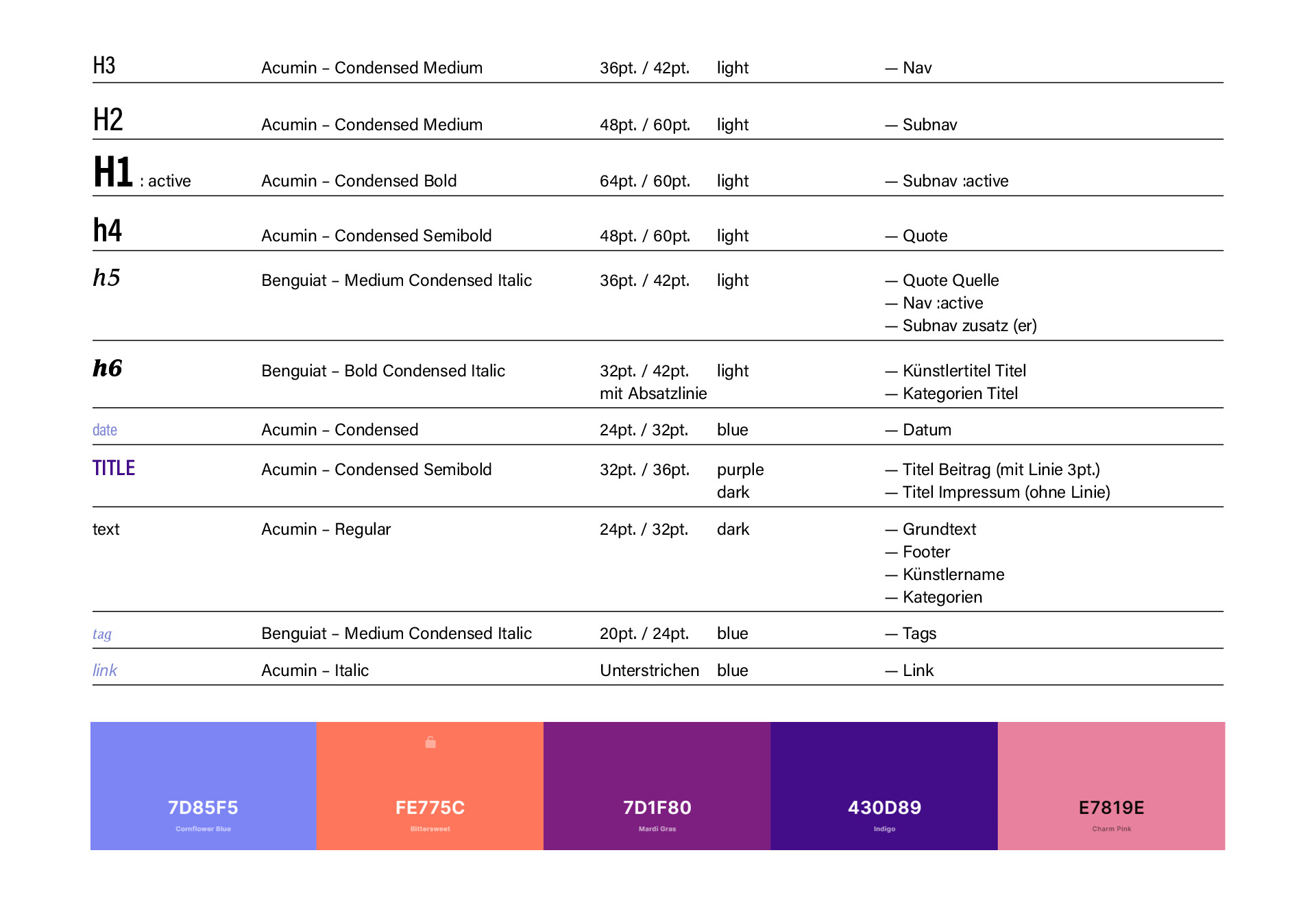The image size is (1316, 905).
Task: Click the 'Unterstrichen' label in link row
Action: pos(649,671)
